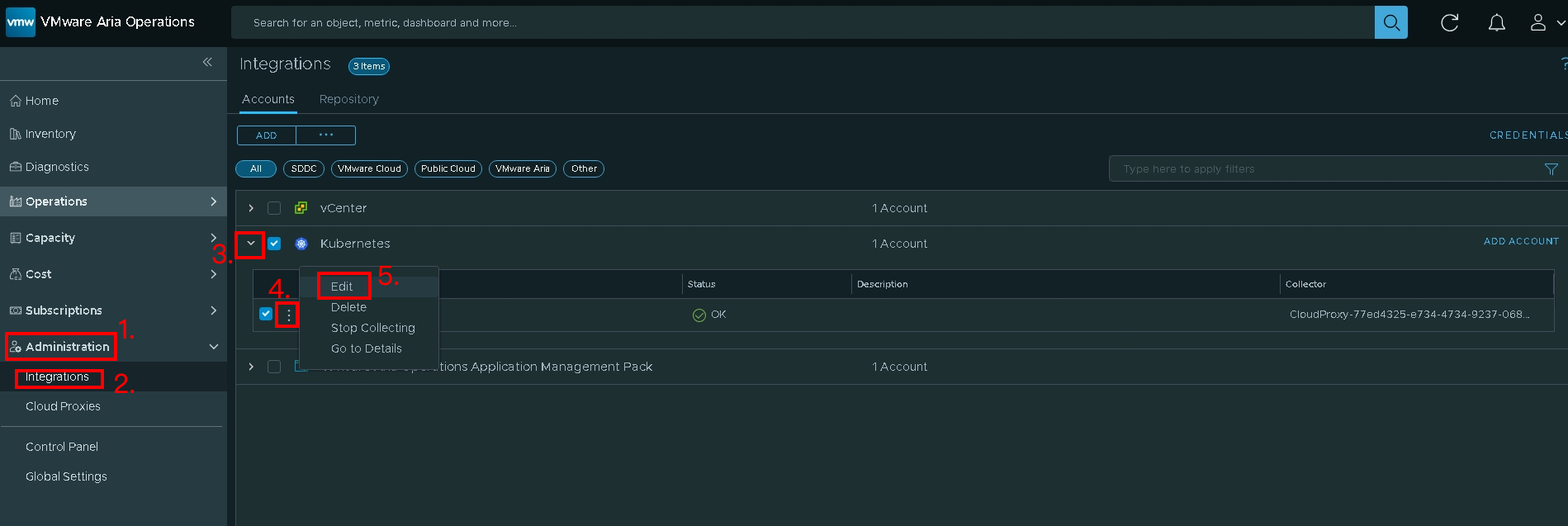Click the Kubernetes wheel icon
Screen dimensions: 1568x526
pos(301,244)
